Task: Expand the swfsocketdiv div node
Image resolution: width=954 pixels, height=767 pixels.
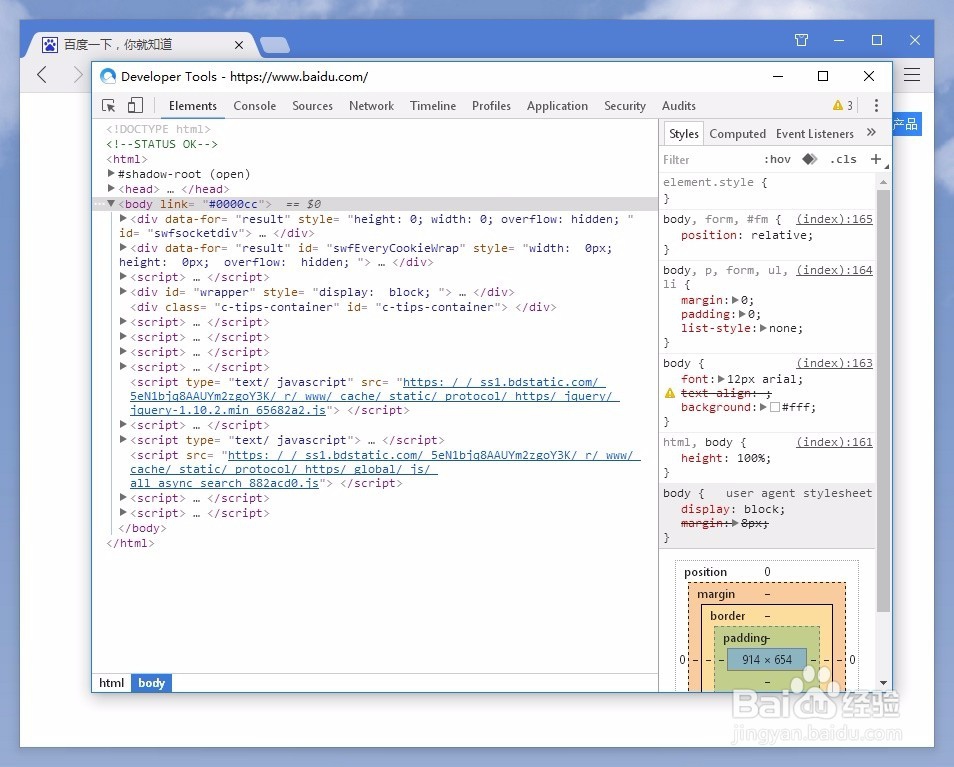Action: (124, 218)
